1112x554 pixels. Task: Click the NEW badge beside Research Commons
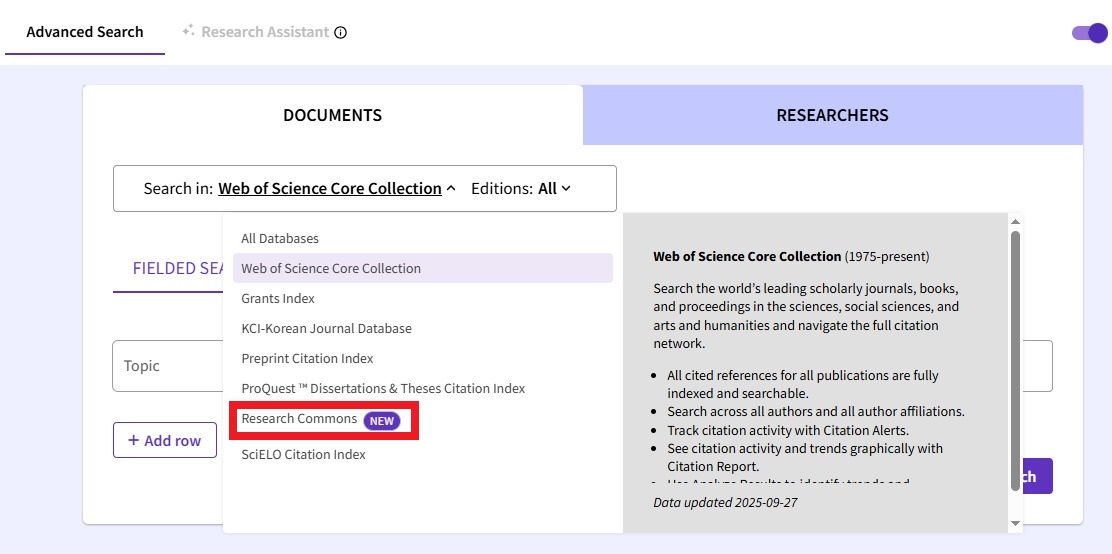coord(381,421)
